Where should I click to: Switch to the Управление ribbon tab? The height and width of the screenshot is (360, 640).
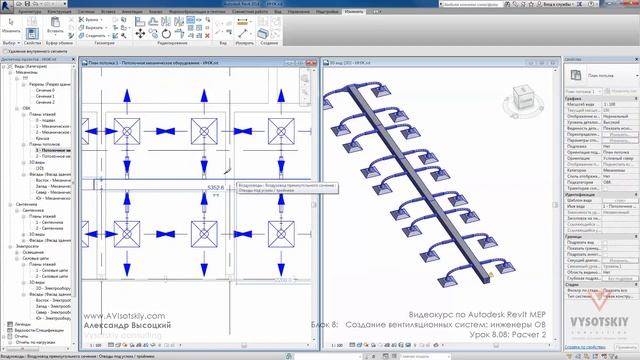298,12
